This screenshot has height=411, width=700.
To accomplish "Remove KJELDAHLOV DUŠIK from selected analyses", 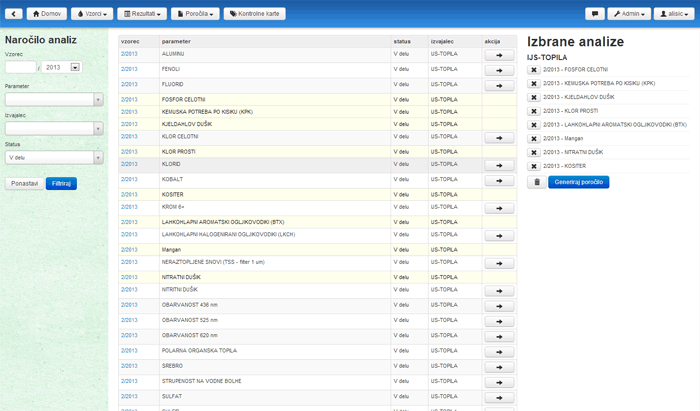I will 533,98.
